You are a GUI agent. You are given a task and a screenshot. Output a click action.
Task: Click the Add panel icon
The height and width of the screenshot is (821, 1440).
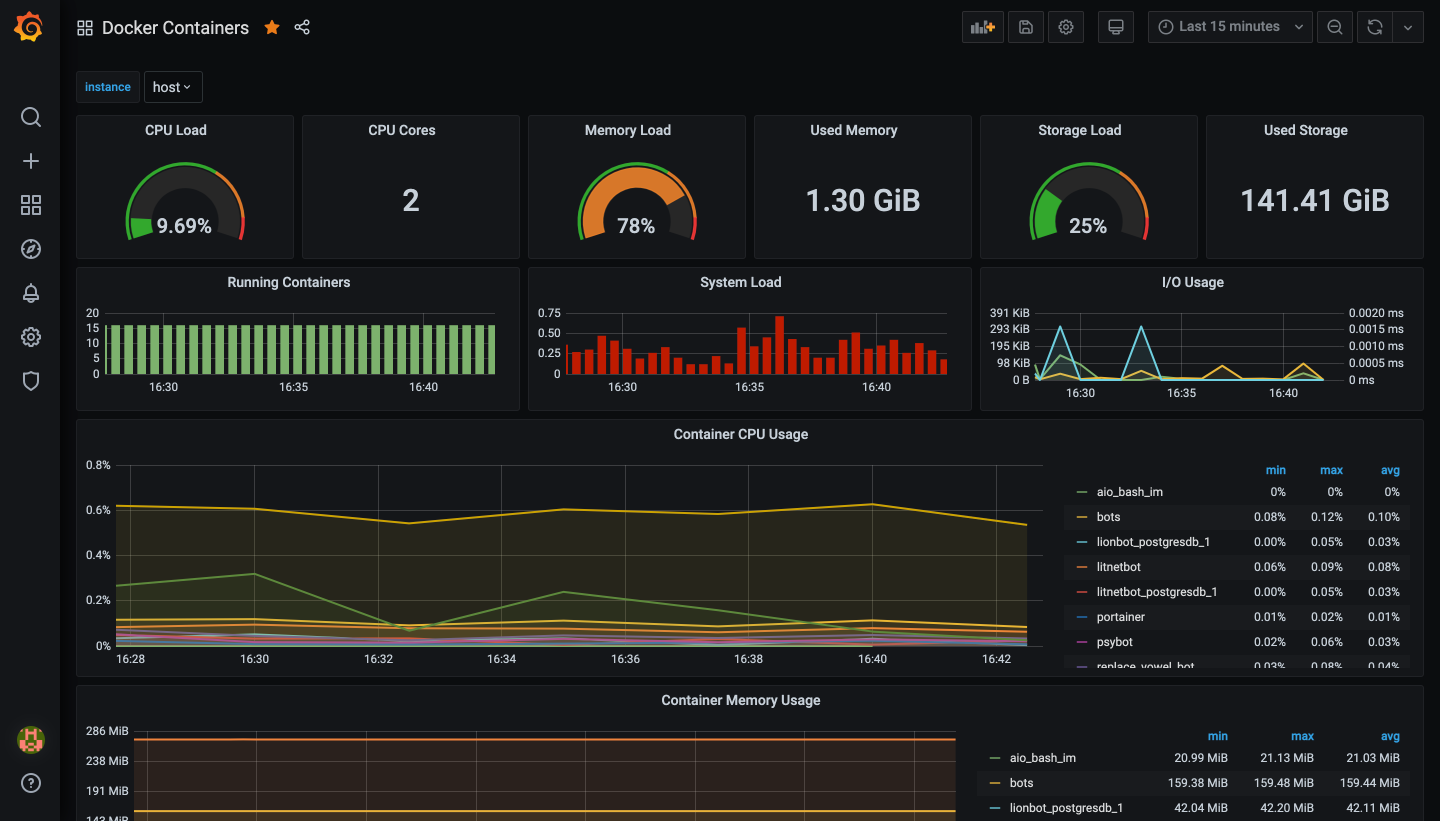(x=982, y=27)
